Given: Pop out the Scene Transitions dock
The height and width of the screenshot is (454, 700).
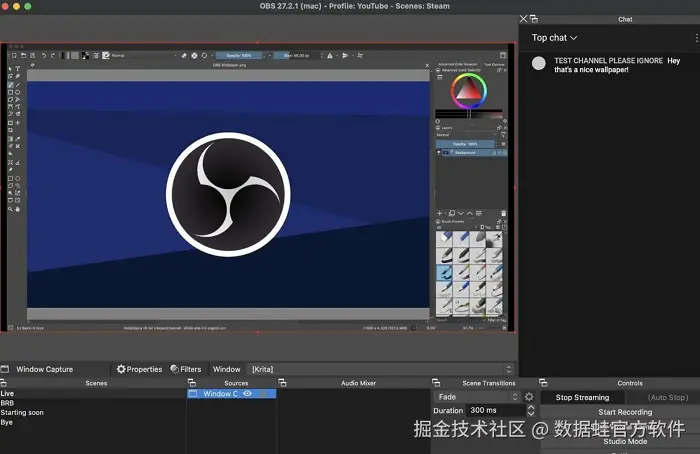Looking at the screenshot, I should tap(436, 383).
